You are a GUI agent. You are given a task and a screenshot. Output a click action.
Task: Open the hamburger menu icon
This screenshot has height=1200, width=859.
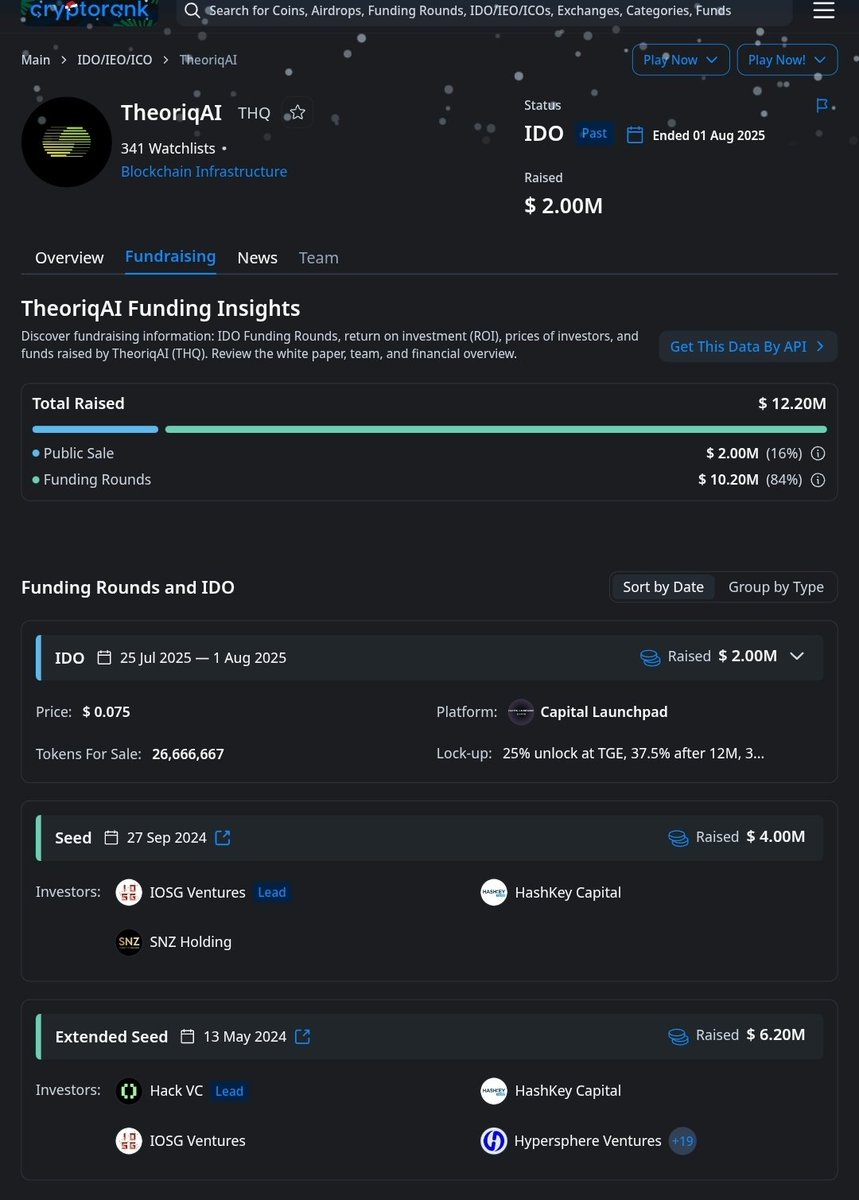823,11
